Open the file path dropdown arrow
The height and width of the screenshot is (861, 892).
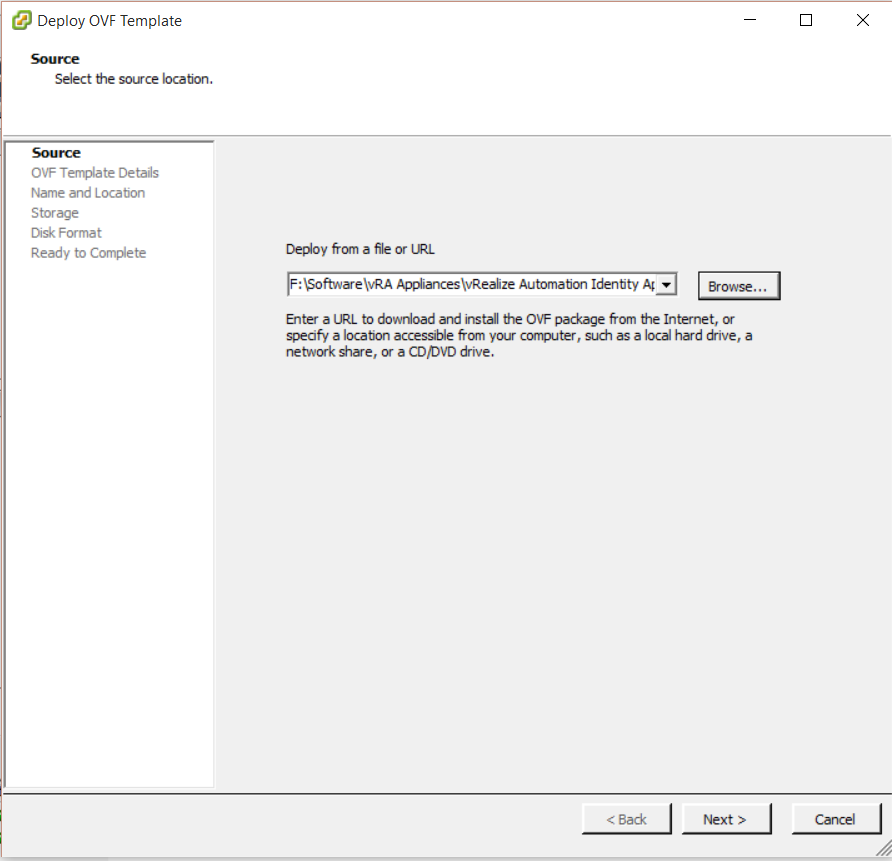(666, 284)
